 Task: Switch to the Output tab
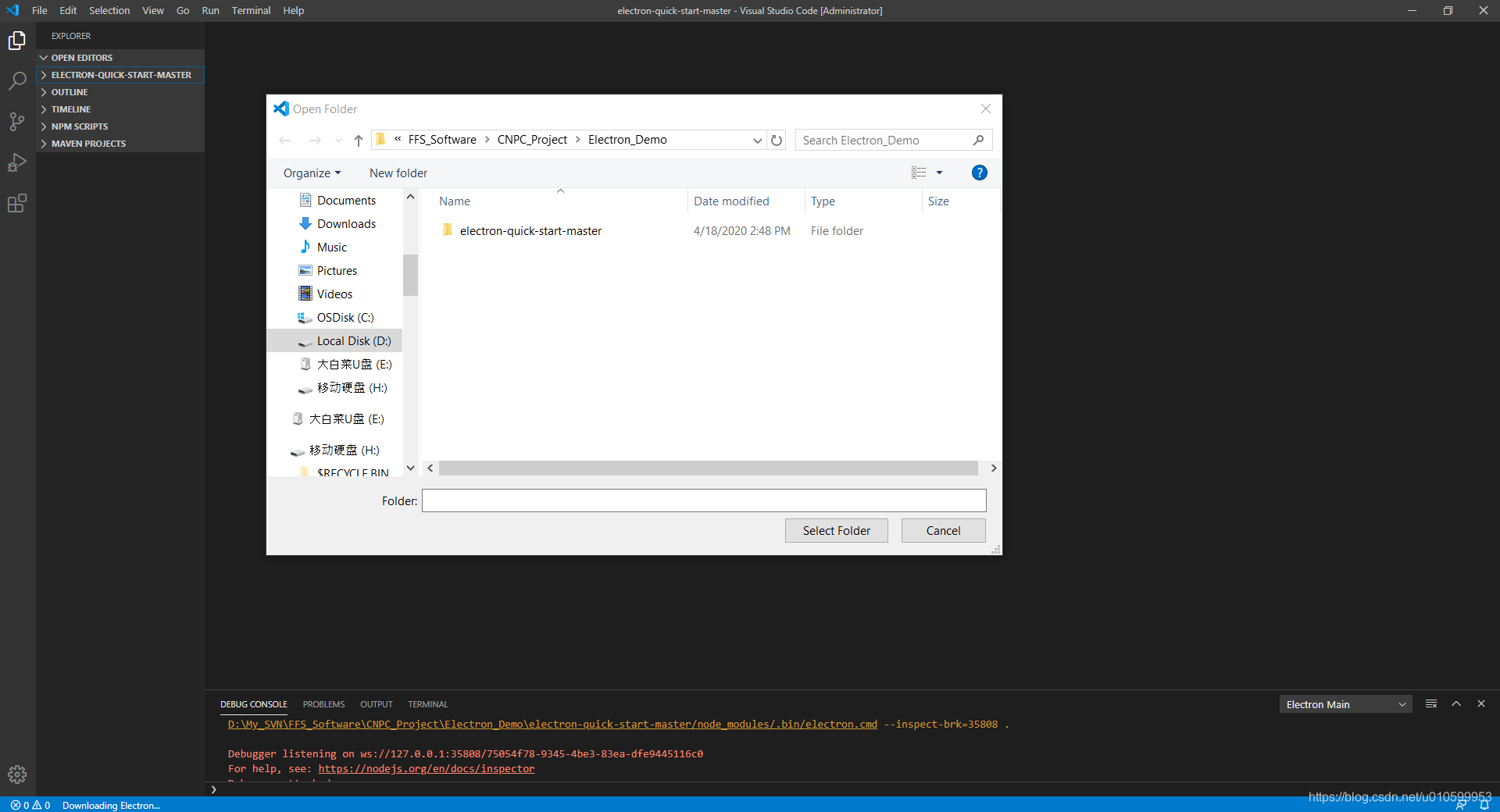point(376,704)
